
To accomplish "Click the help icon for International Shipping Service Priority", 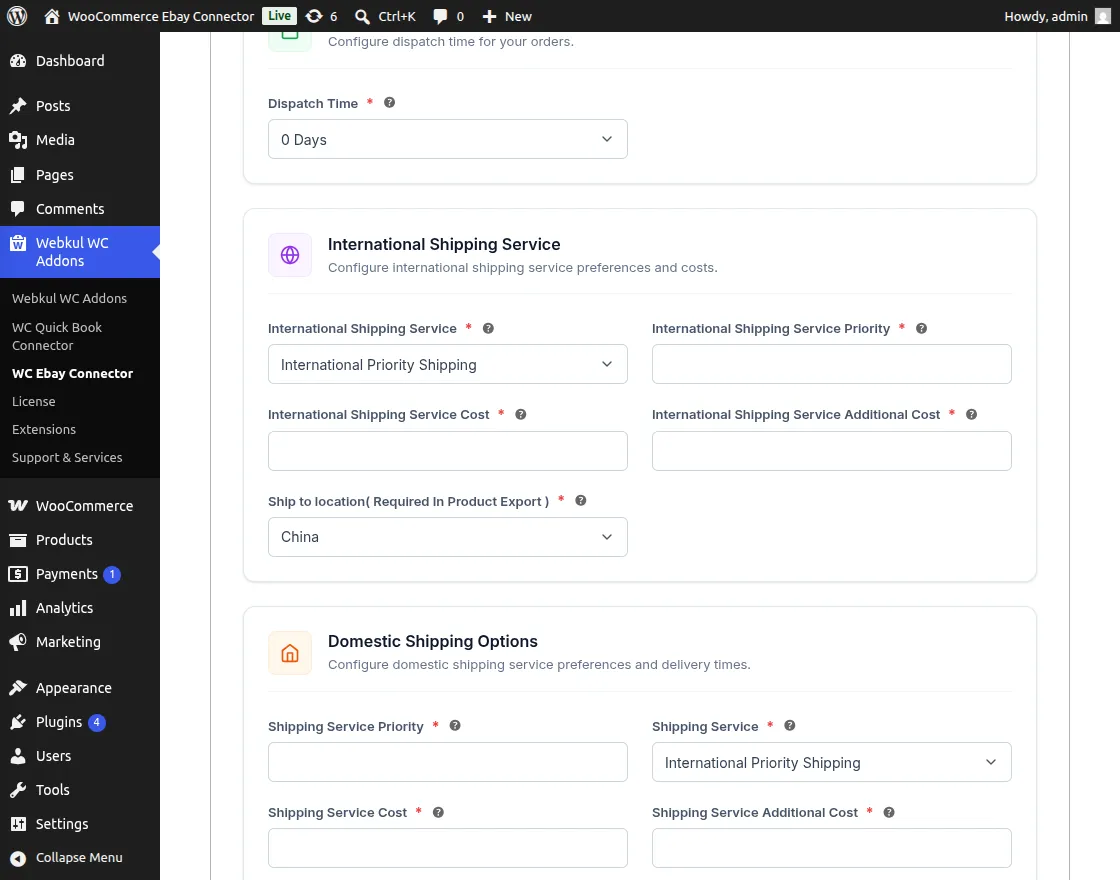I will 921,329.
